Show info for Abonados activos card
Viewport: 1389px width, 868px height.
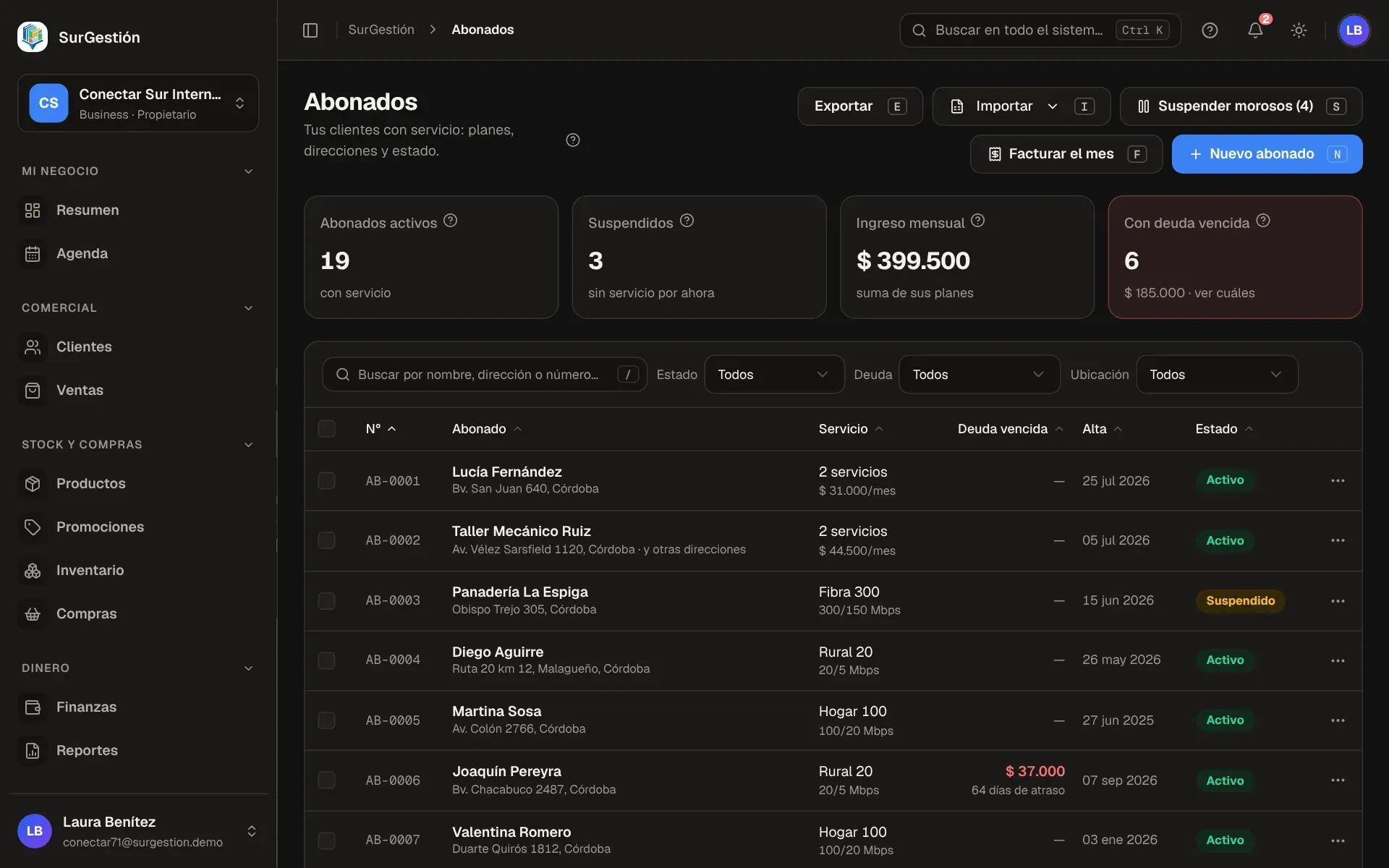[450, 221]
